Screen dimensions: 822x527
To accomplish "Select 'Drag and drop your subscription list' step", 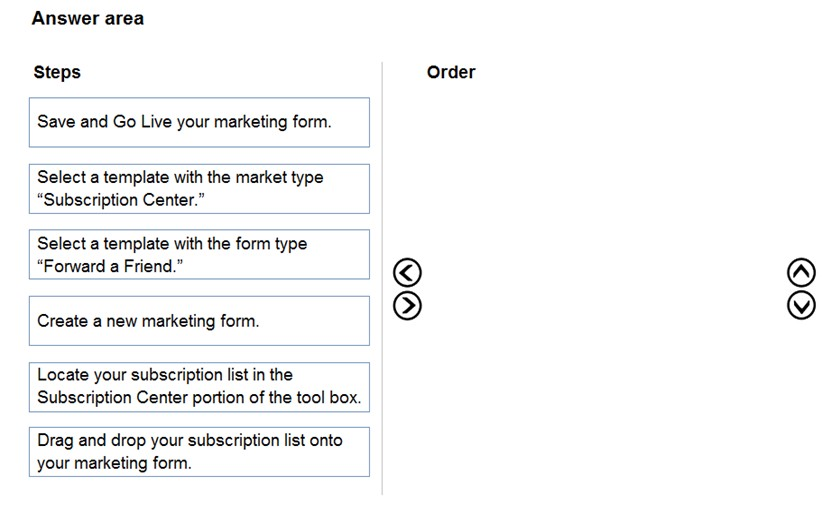I will (x=199, y=452).
